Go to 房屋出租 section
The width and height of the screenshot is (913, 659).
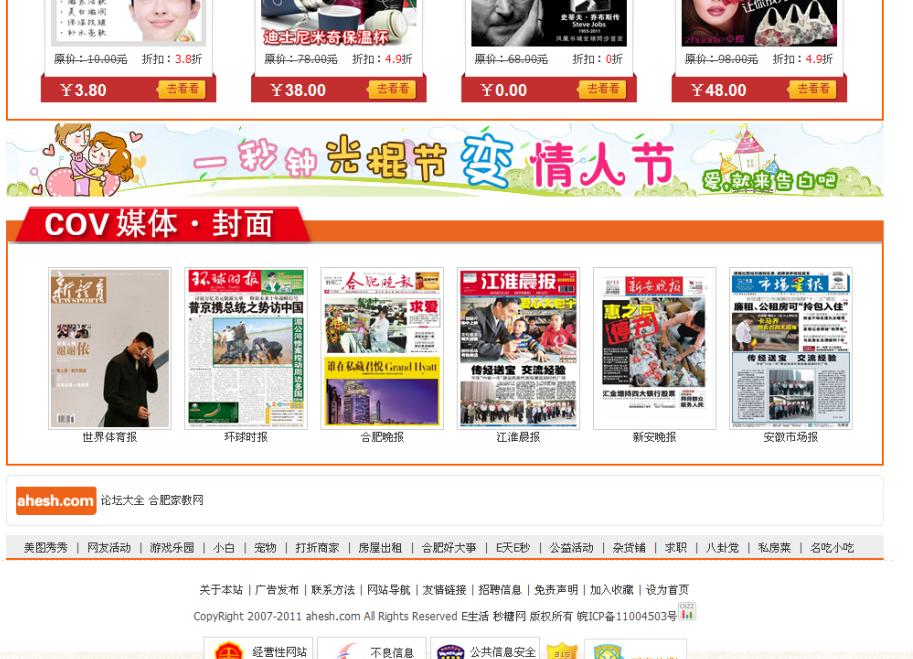380,548
